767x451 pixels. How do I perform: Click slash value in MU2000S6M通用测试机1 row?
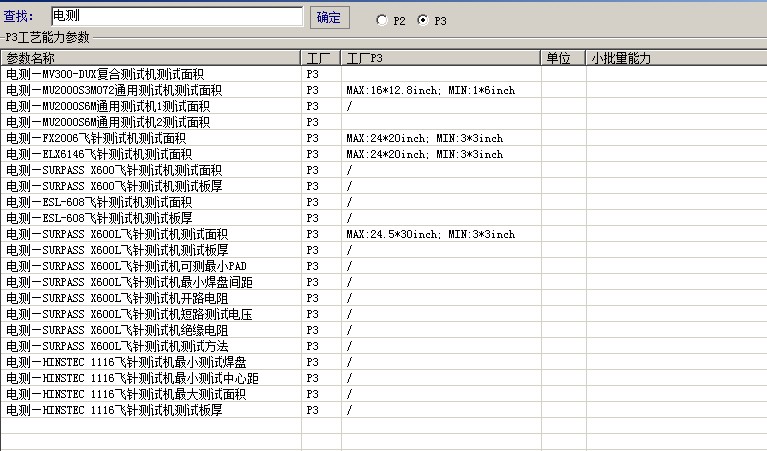coord(349,106)
